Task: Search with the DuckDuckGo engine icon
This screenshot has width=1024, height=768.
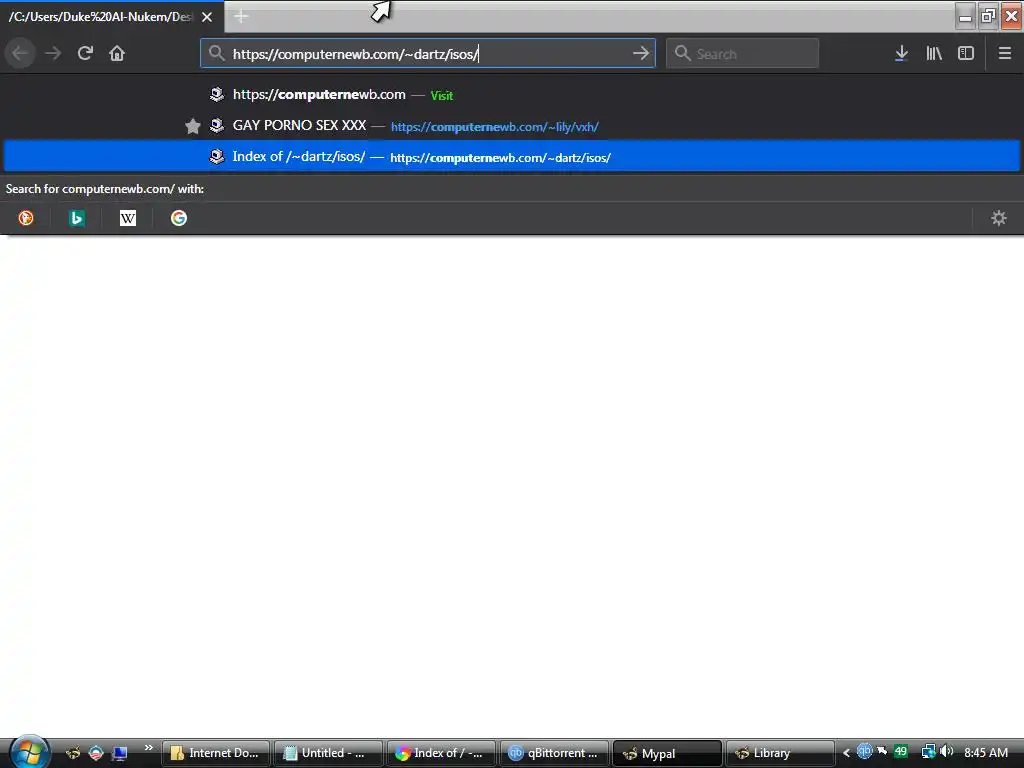Action: (x=25, y=218)
